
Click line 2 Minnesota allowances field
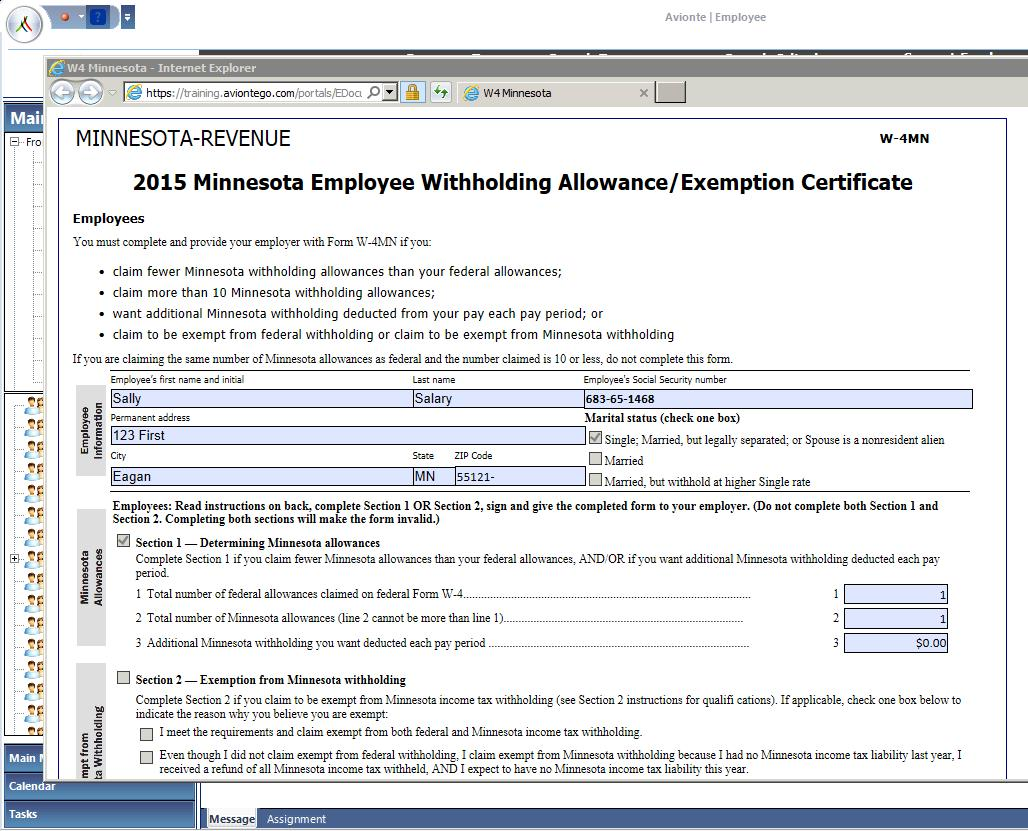896,618
